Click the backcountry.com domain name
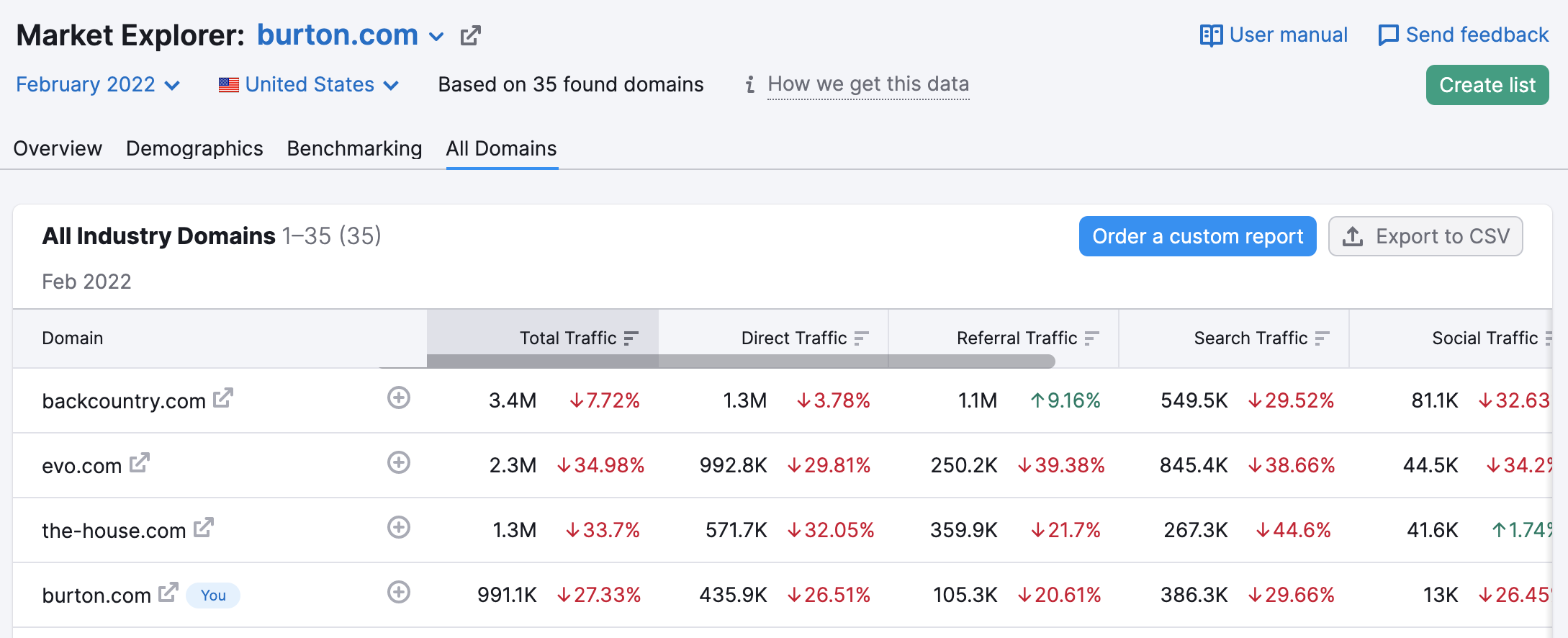The height and width of the screenshot is (638, 1568). point(124,401)
